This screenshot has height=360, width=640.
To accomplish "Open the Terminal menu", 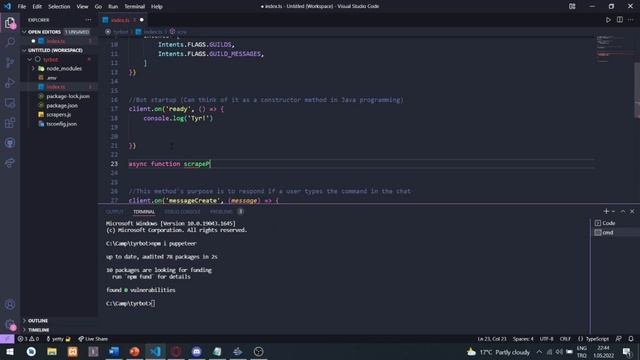I will [x=135, y=7].
